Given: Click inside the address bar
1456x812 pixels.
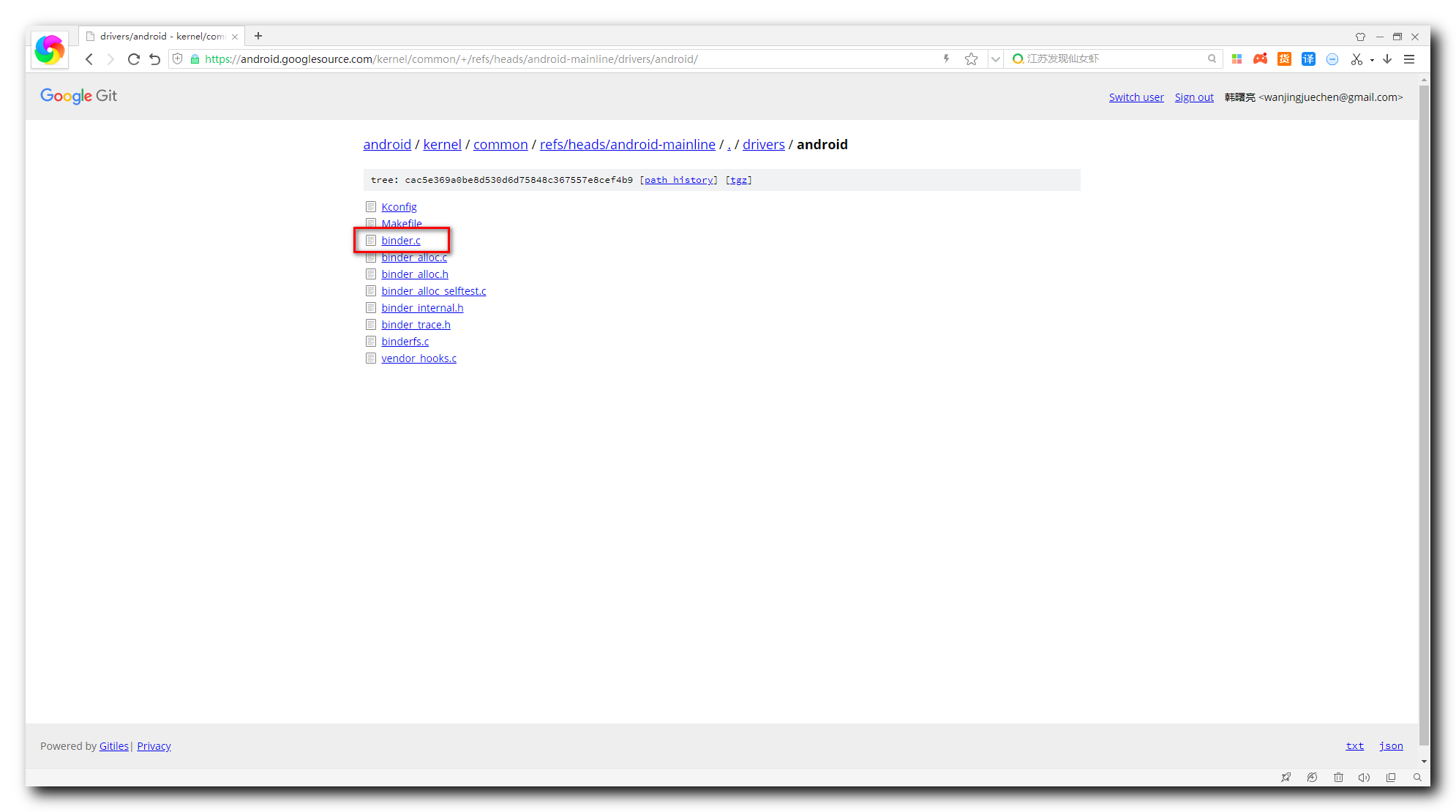Looking at the screenshot, I should click(512, 59).
